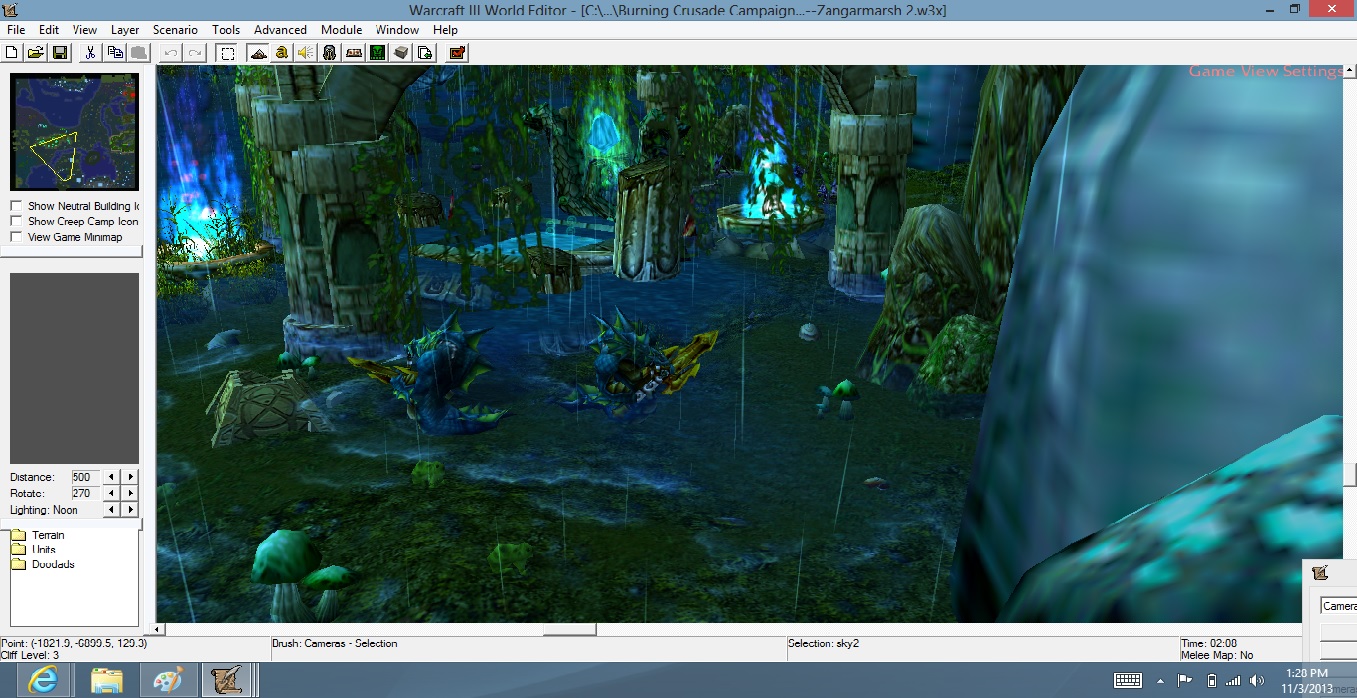Open the touch keyboard tray icon

point(1128,680)
